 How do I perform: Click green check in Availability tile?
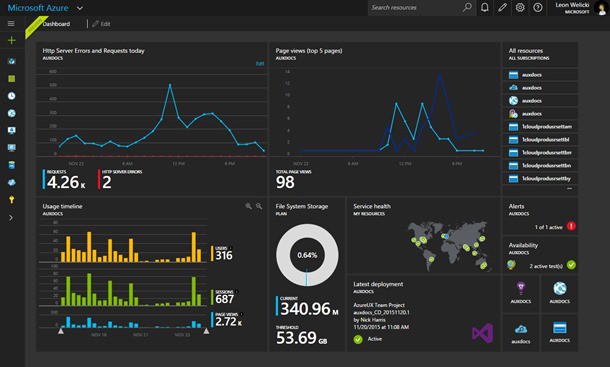pos(571,265)
